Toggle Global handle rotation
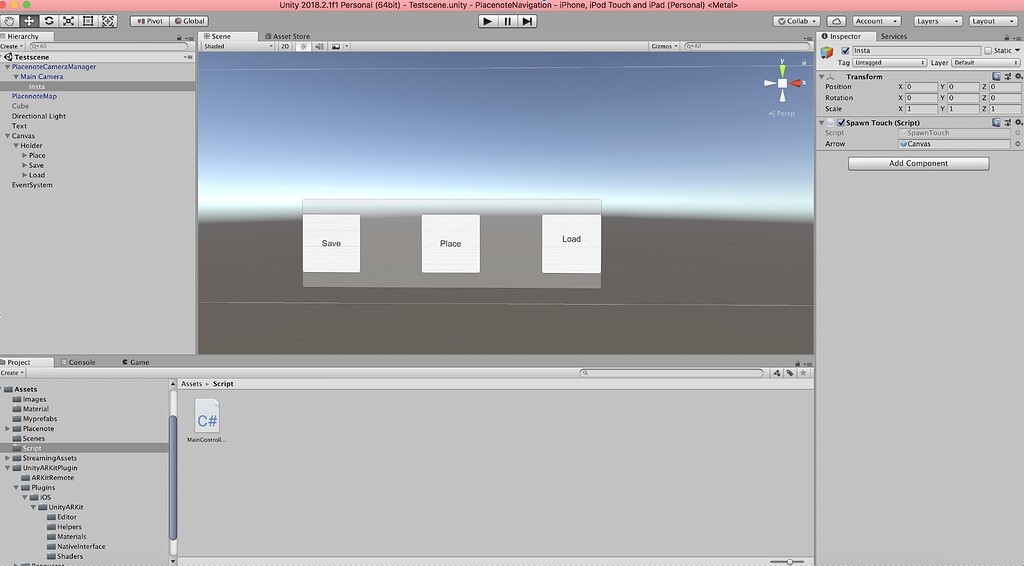The width and height of the screenshot is (1024, 566). click(189, 21)
